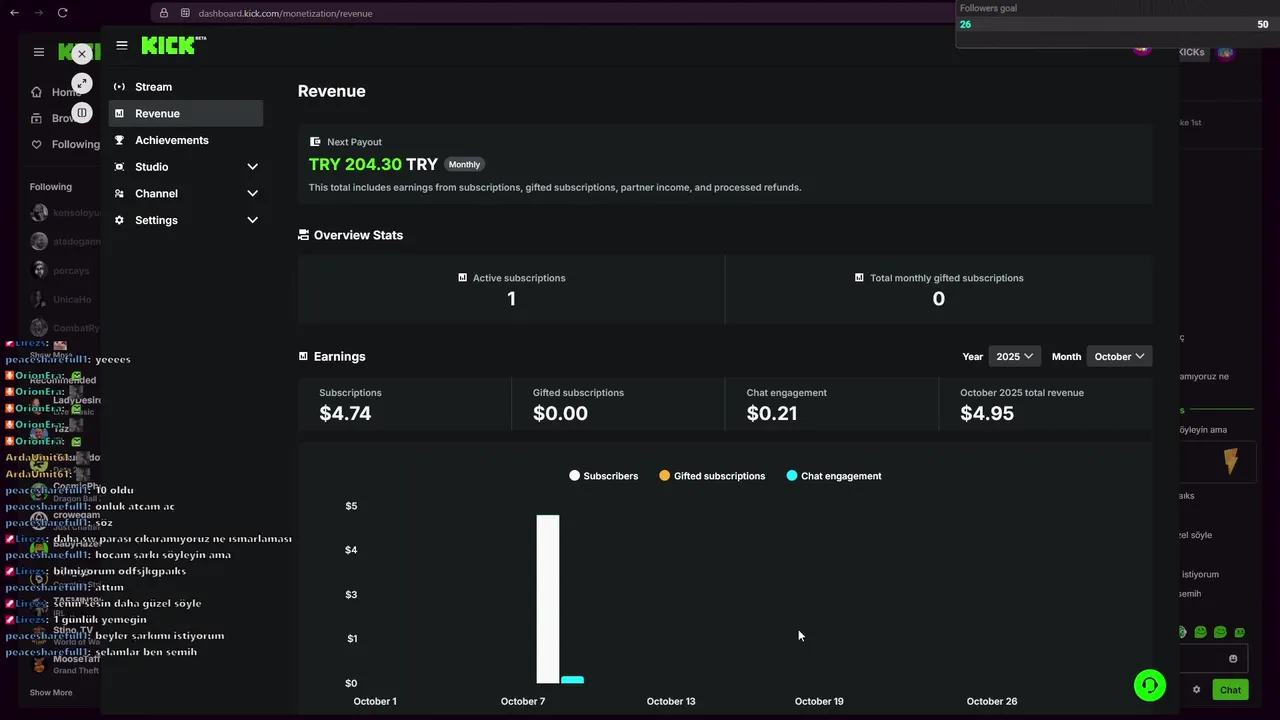Viewport: 1280px width, 720px height.
Task: Open UnicaHo channel in Following list
Action: 60,299
